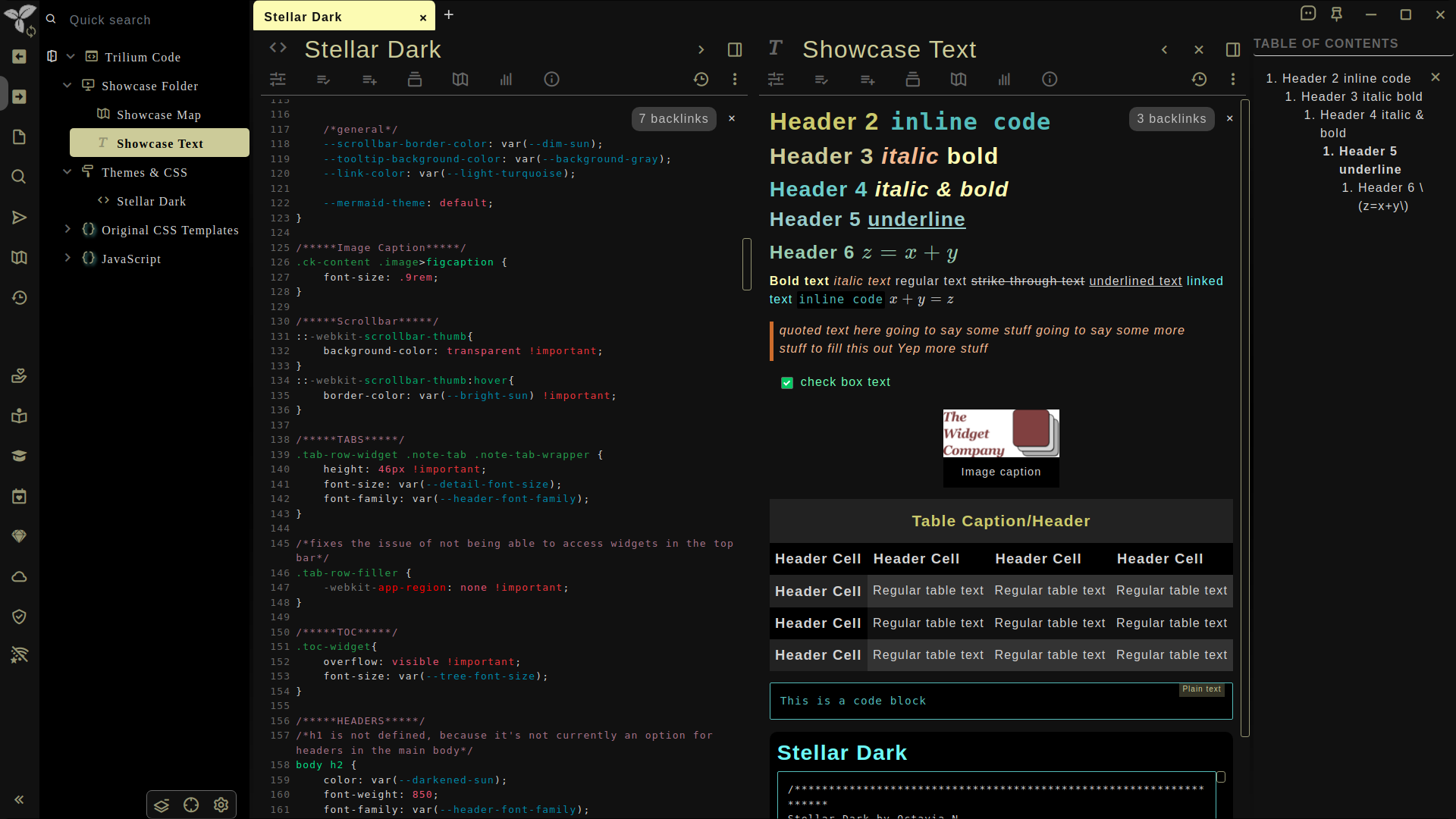Expand the JavaScript tree node
This screenshot has width=1456, height=819.
coord(67,259)
